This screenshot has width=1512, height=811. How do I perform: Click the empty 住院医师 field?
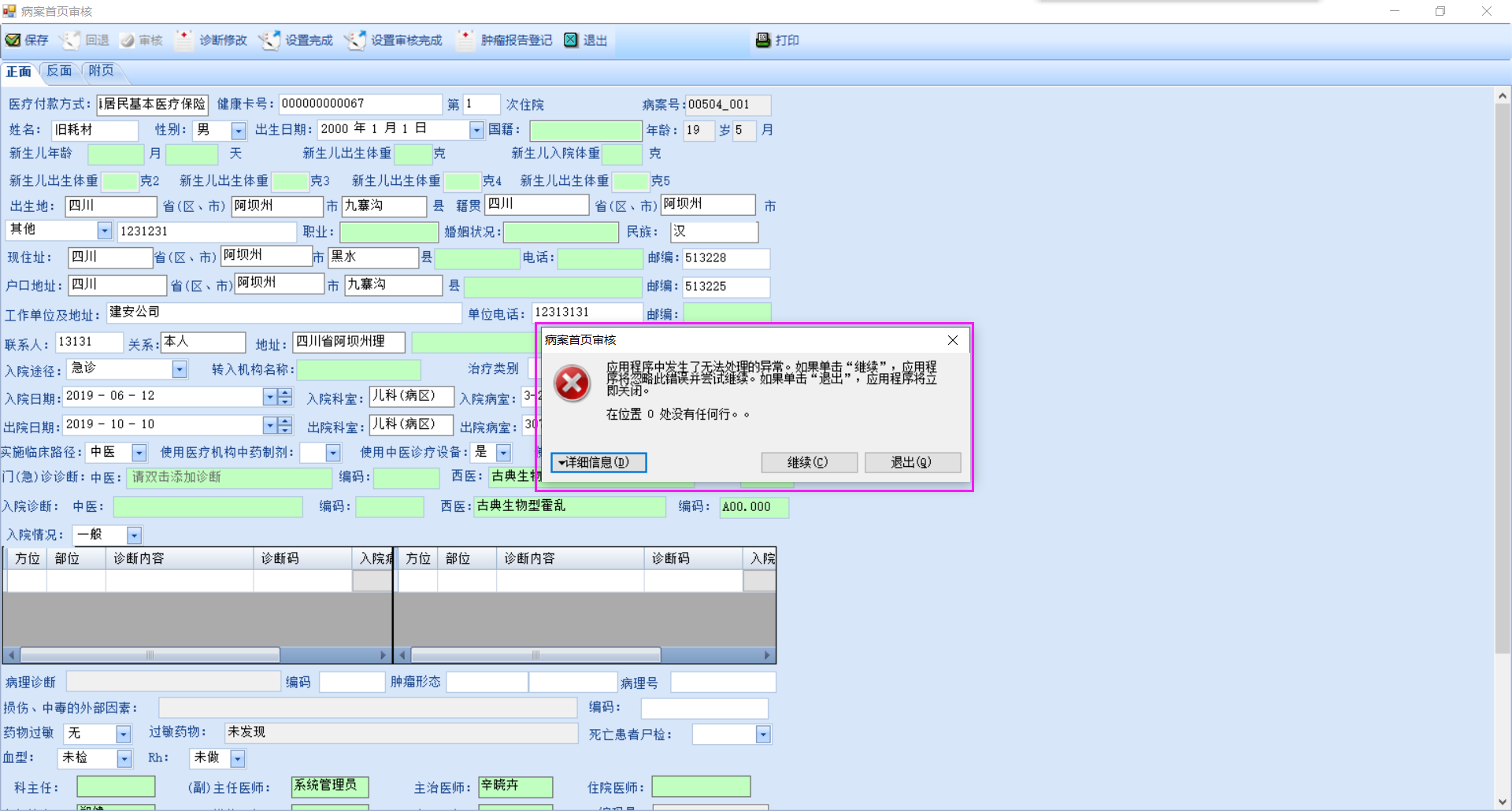click(x=701, y=787)
